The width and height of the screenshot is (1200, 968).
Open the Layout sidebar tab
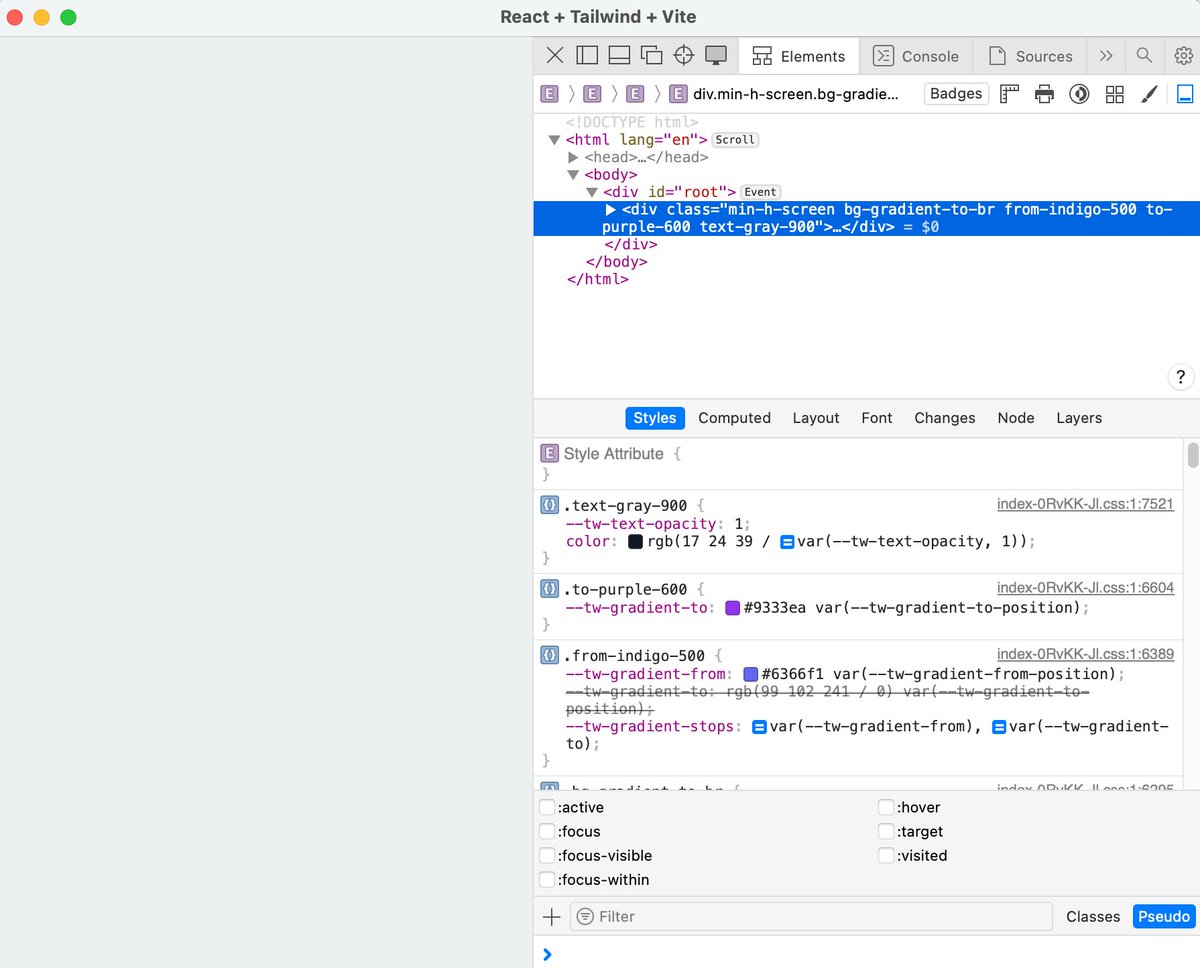(x=816, y=418)
